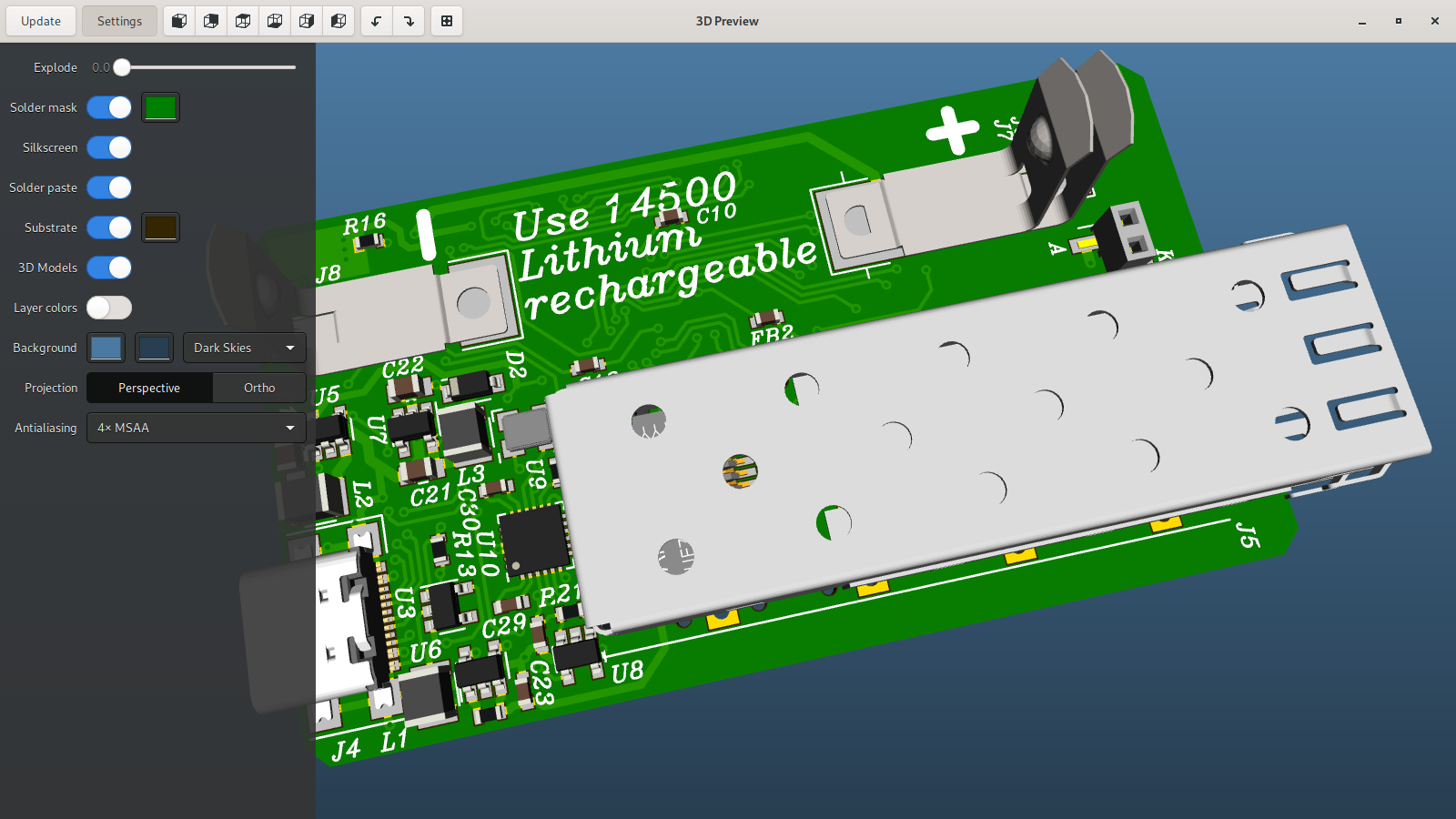1456x819 pixels.
Task: Select the Perspective projection option
Action: pos(149,388)
